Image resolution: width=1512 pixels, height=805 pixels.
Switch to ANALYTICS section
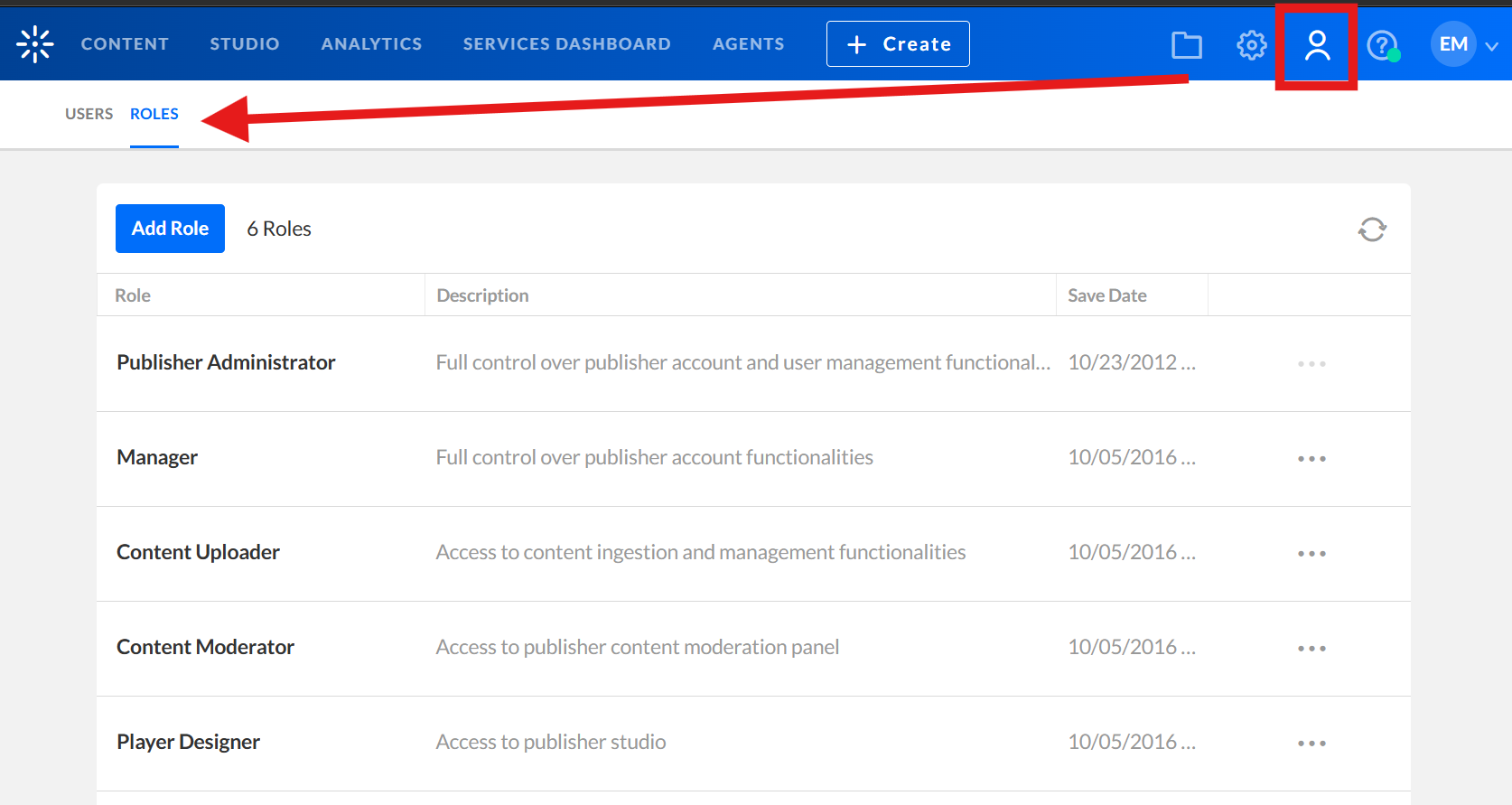coord(371,44)
